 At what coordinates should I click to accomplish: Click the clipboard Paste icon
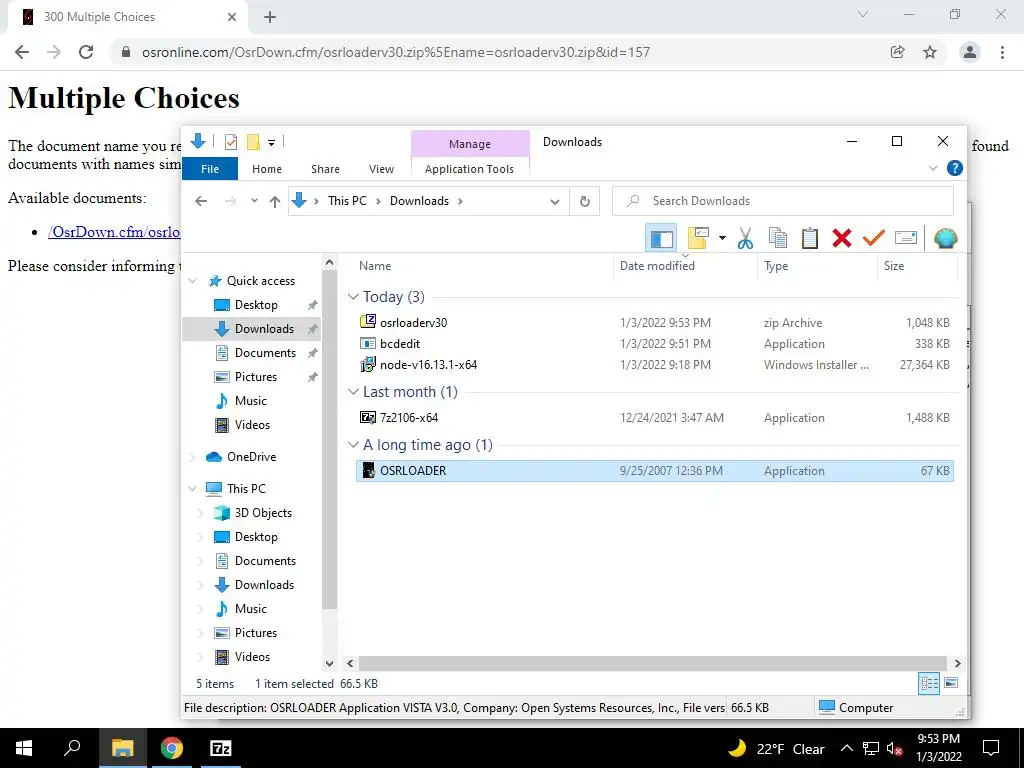tap(810, 238)
